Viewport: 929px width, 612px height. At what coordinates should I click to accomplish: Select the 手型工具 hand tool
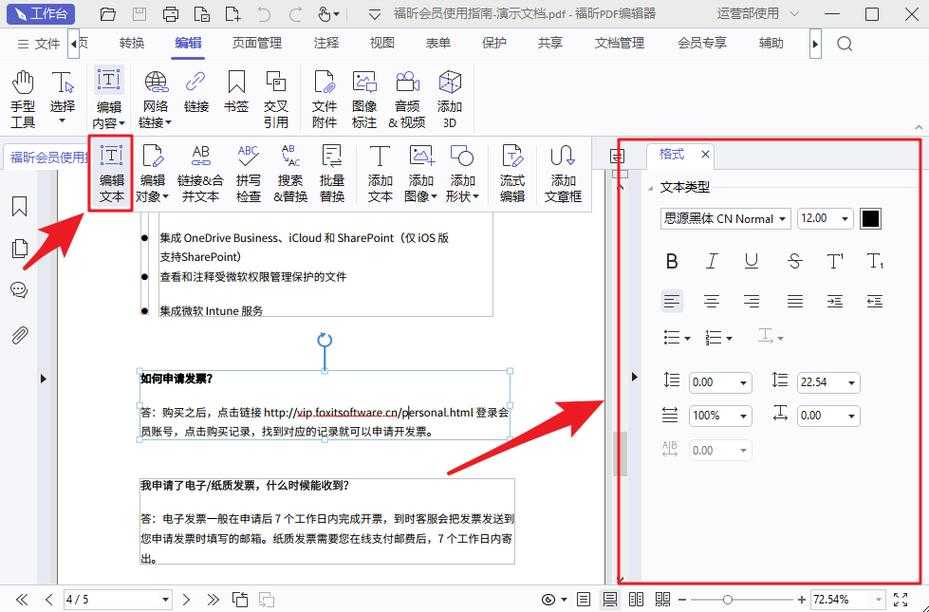22,94
